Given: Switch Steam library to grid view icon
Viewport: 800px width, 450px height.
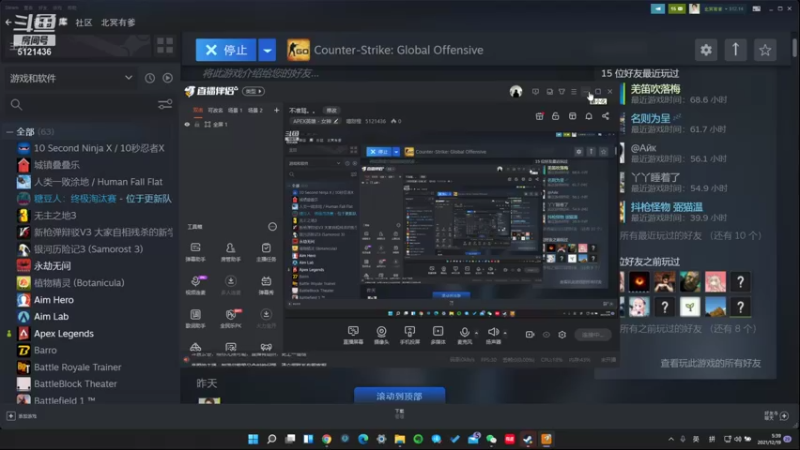Looking at the screenshot, I should coord(165,45).
